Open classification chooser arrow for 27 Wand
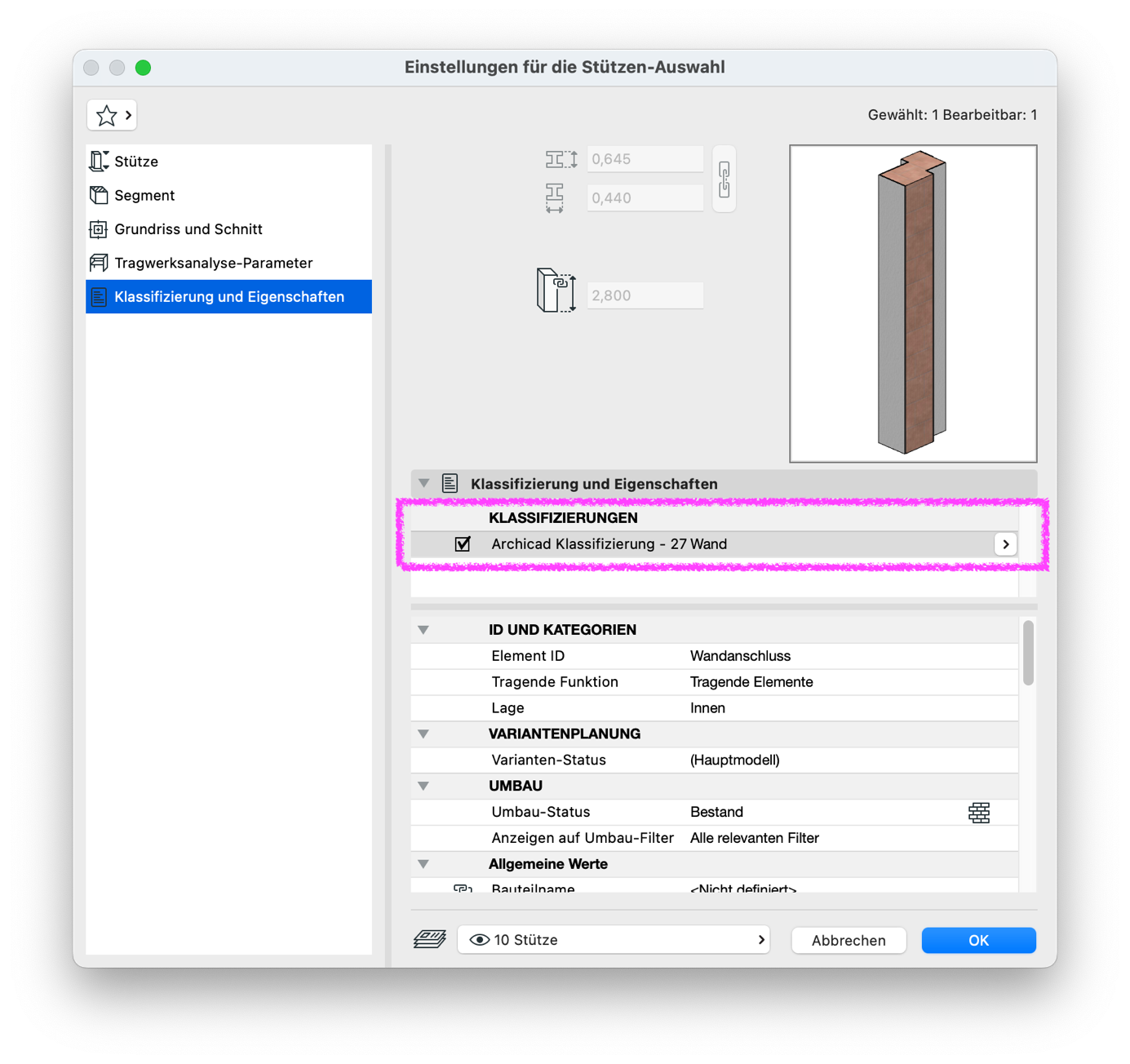Screen dimensions: 1130x1064 (x=1005, y=544)
